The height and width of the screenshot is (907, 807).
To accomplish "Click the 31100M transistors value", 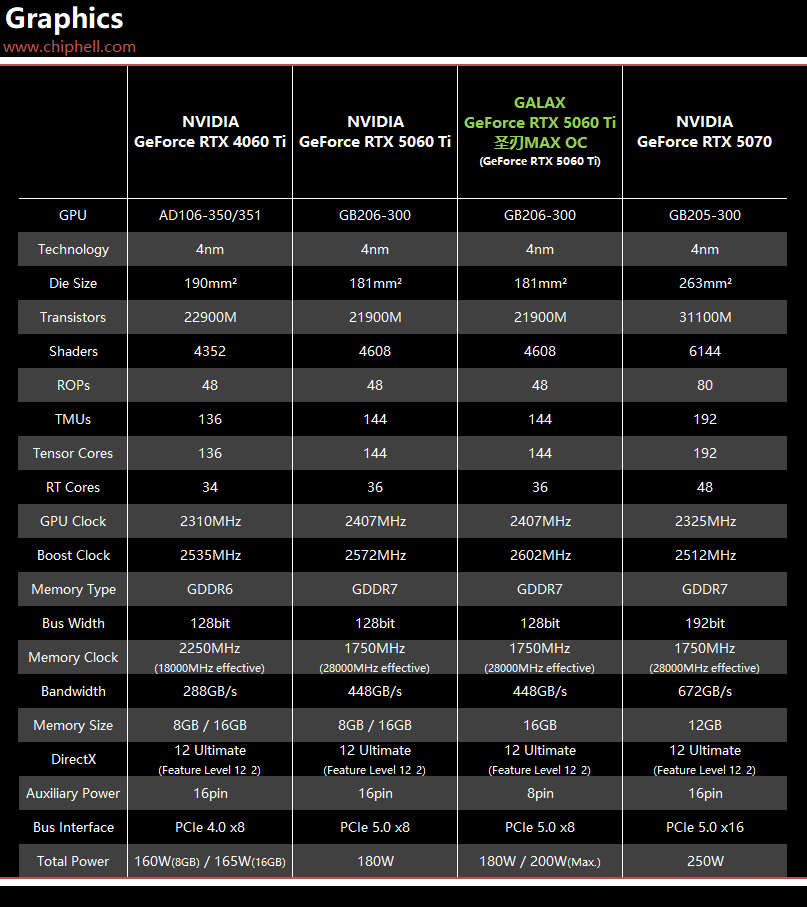I will tap(705, 318).
